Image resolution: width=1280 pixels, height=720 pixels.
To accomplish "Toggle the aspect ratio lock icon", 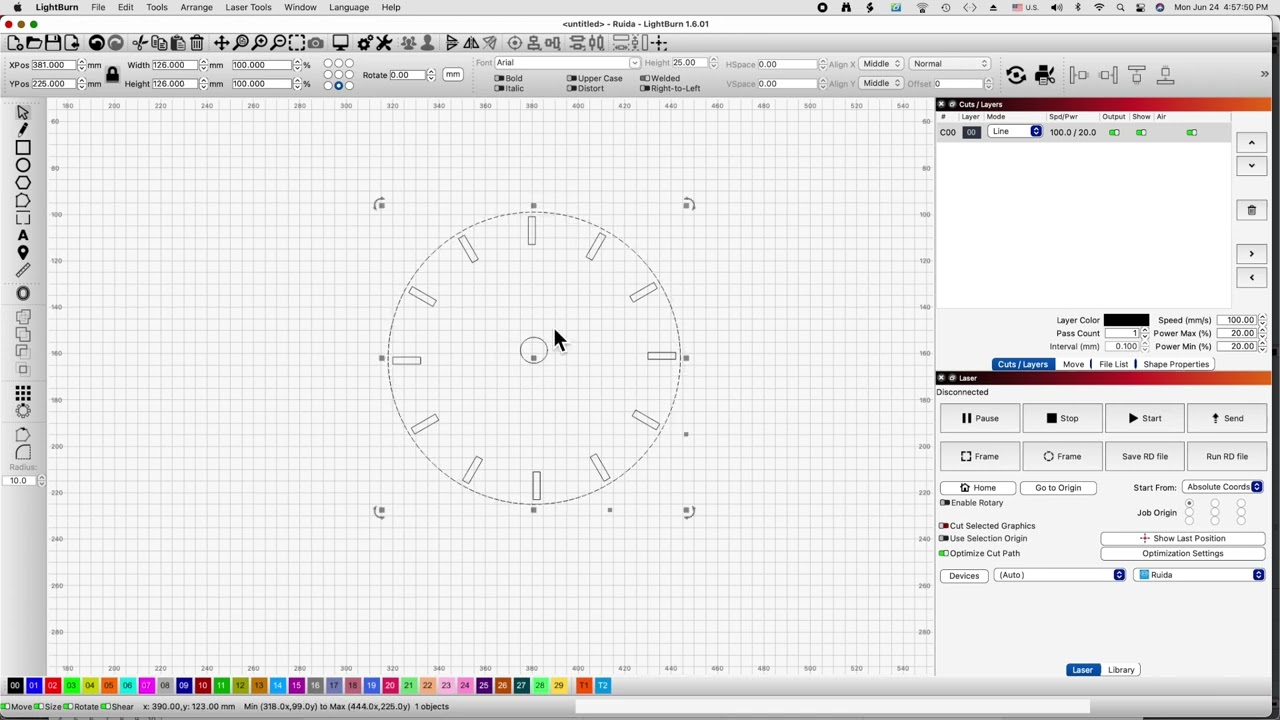I will click(112, 74).
